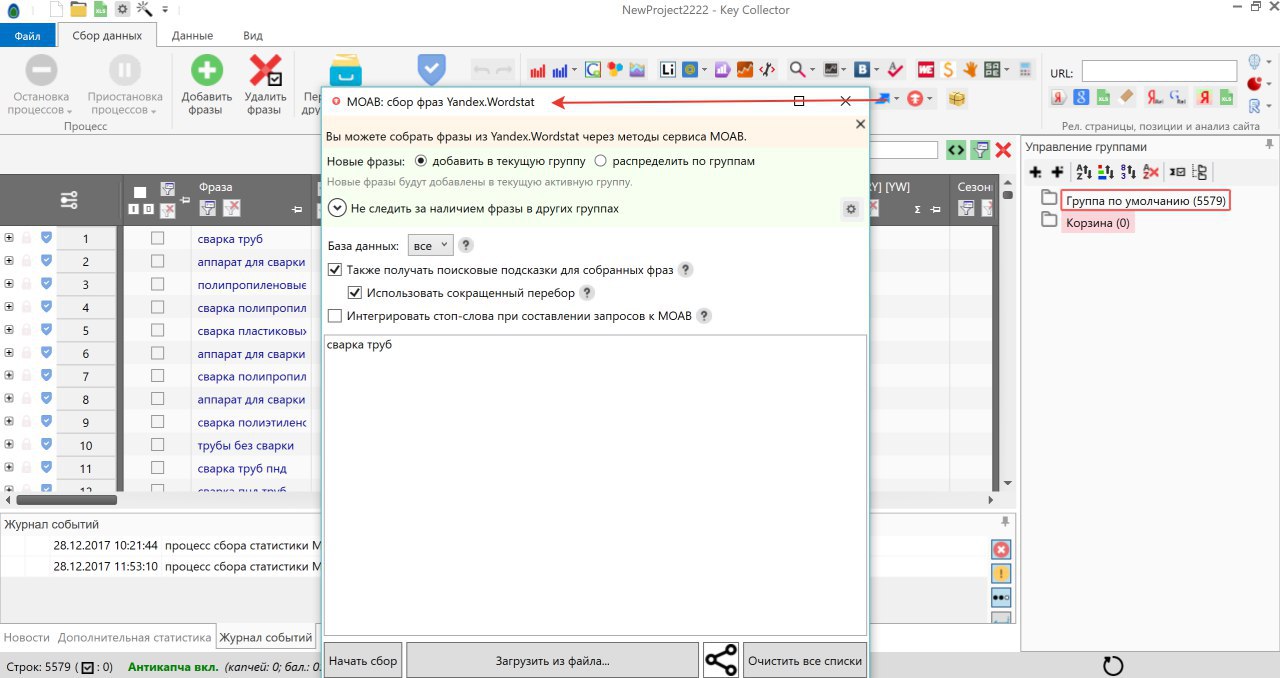Click the Google 'G' statistics icon
The width and height of the screenshot is (1280, 678).
tap(593, 70)
